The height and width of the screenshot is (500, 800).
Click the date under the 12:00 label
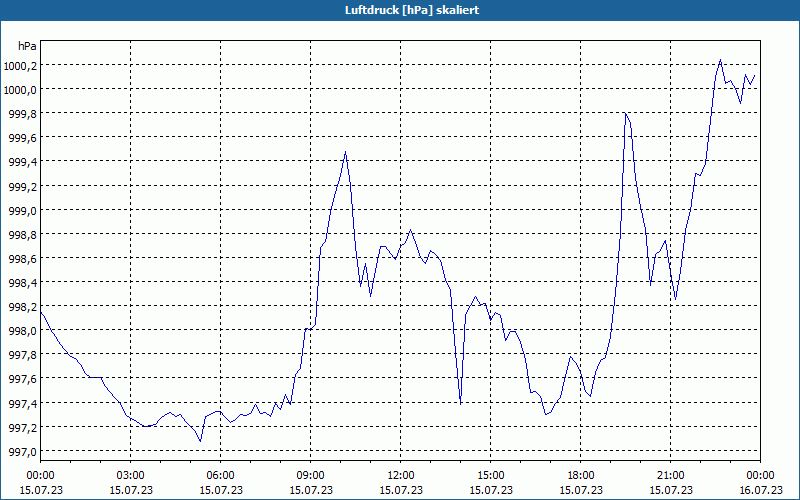401,490
